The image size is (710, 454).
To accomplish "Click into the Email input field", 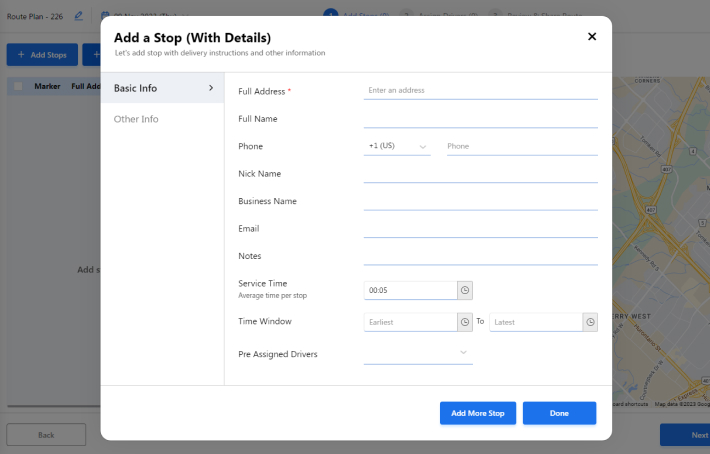I will coord(480,229).
